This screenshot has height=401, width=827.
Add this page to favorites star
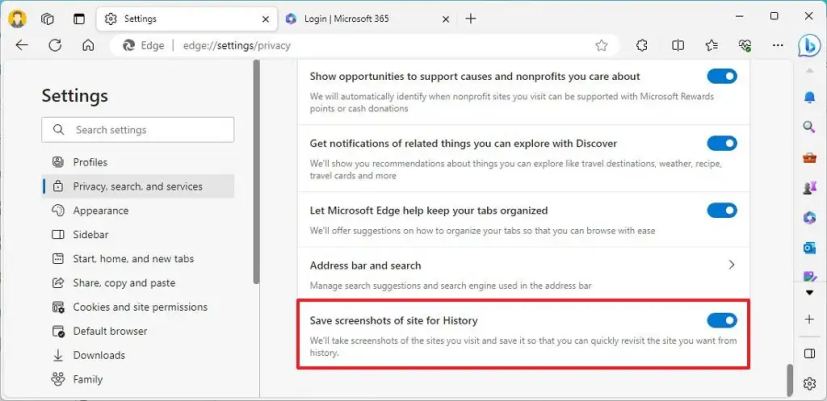tap(601, 46)
